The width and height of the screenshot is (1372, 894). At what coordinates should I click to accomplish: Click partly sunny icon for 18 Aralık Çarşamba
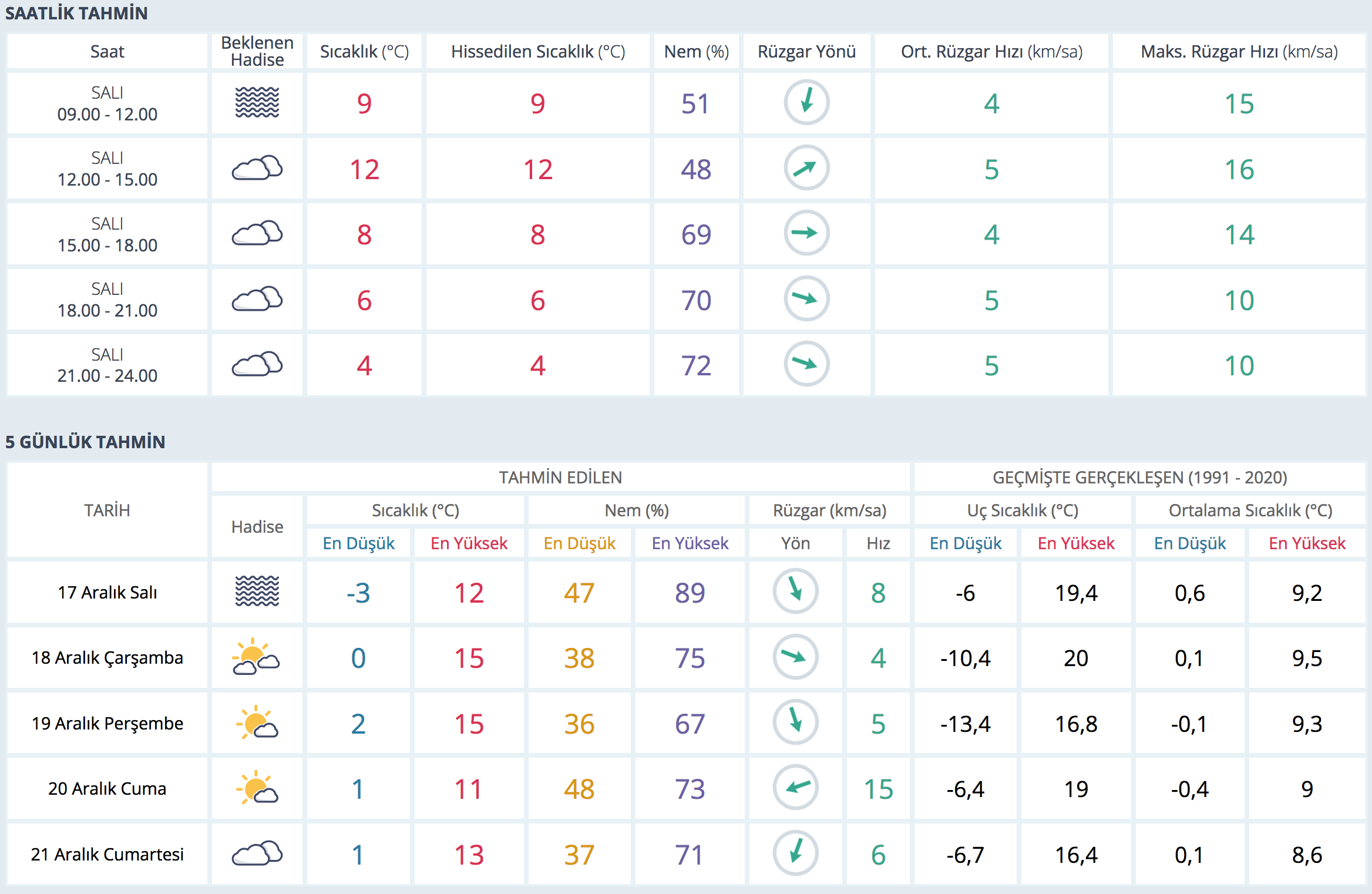(x=257, y=657)
